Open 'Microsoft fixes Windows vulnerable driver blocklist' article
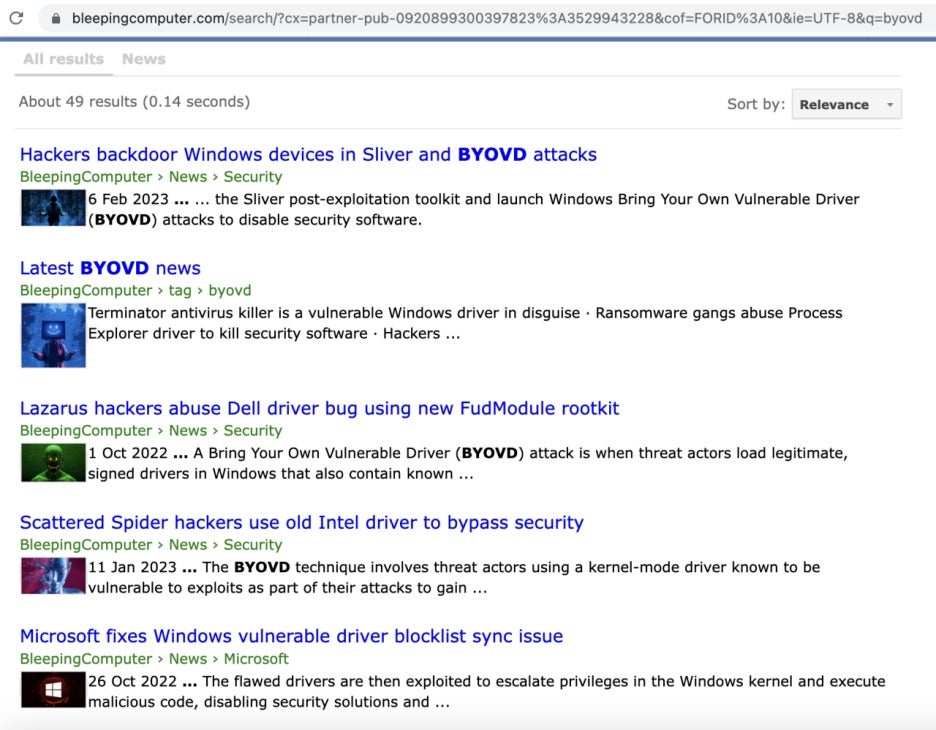Viewport: 936px width, 730px height. 291,636
